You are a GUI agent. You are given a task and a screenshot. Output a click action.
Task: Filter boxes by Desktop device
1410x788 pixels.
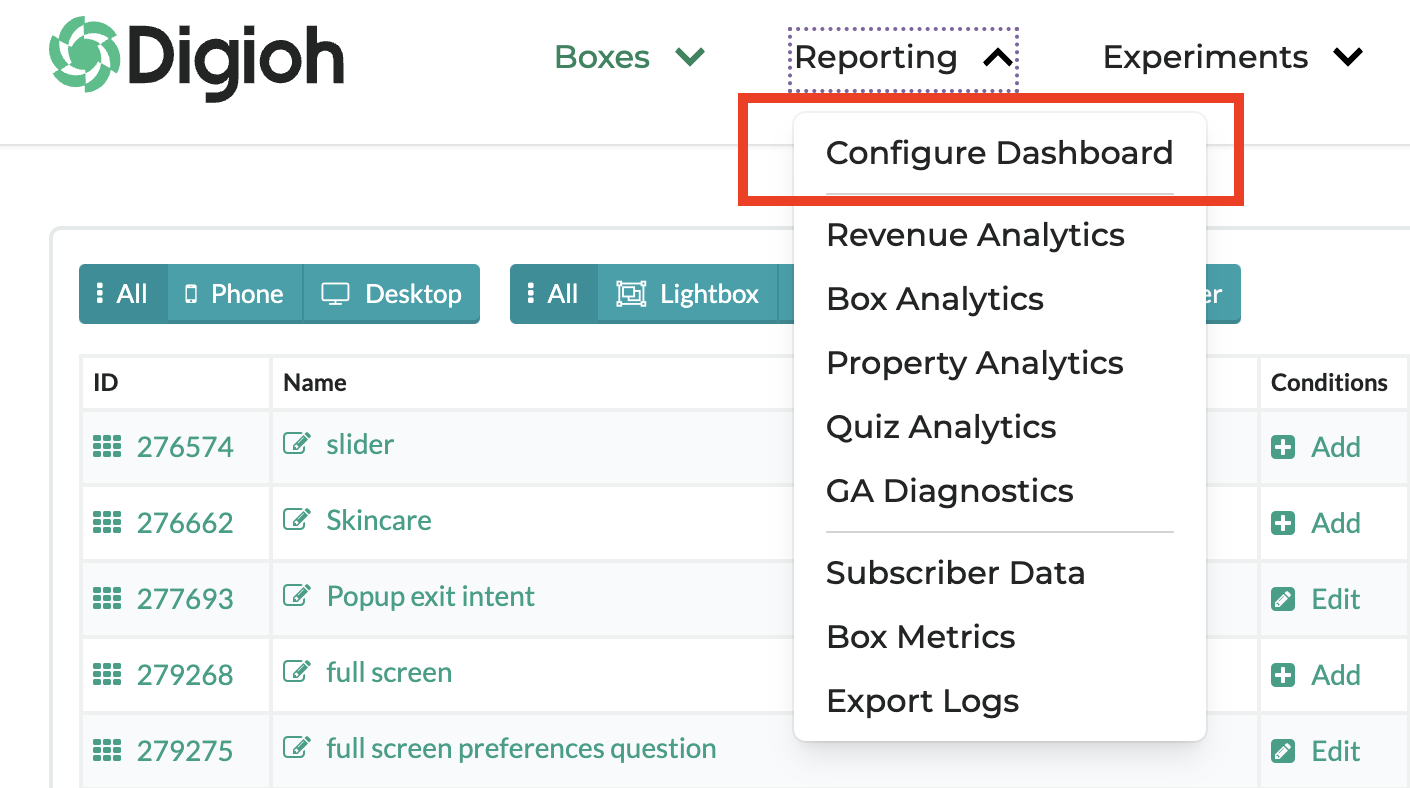pos(391,294)
